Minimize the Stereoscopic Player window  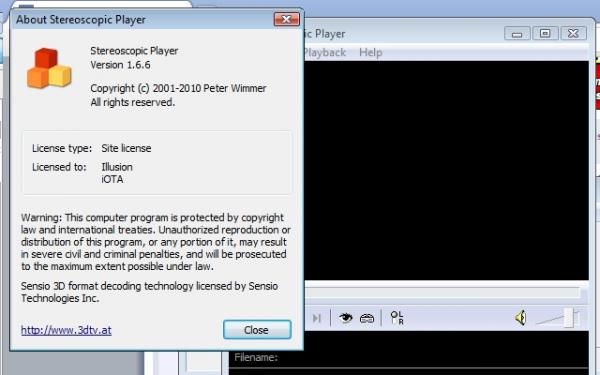(517, 34)
